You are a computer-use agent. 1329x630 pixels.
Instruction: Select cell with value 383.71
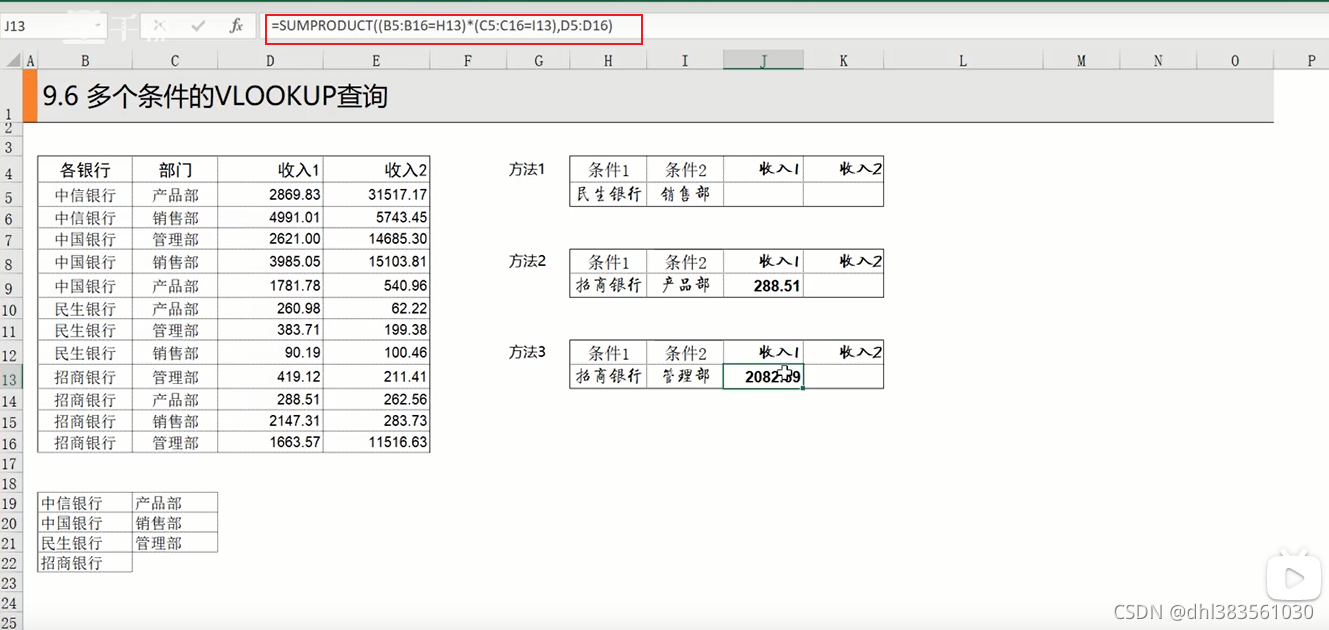270,330
